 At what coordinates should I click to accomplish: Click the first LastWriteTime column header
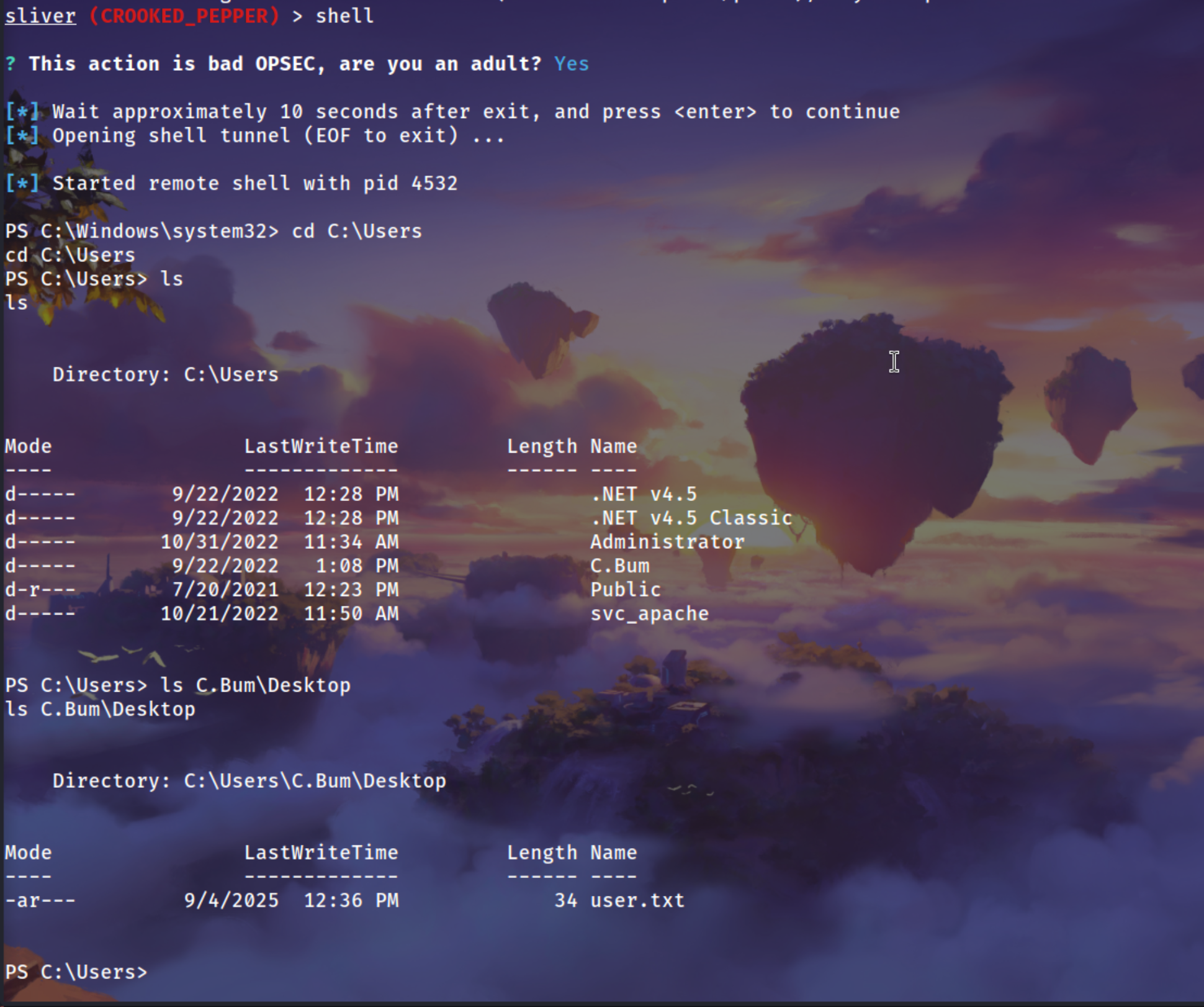(x=321, y=446)
